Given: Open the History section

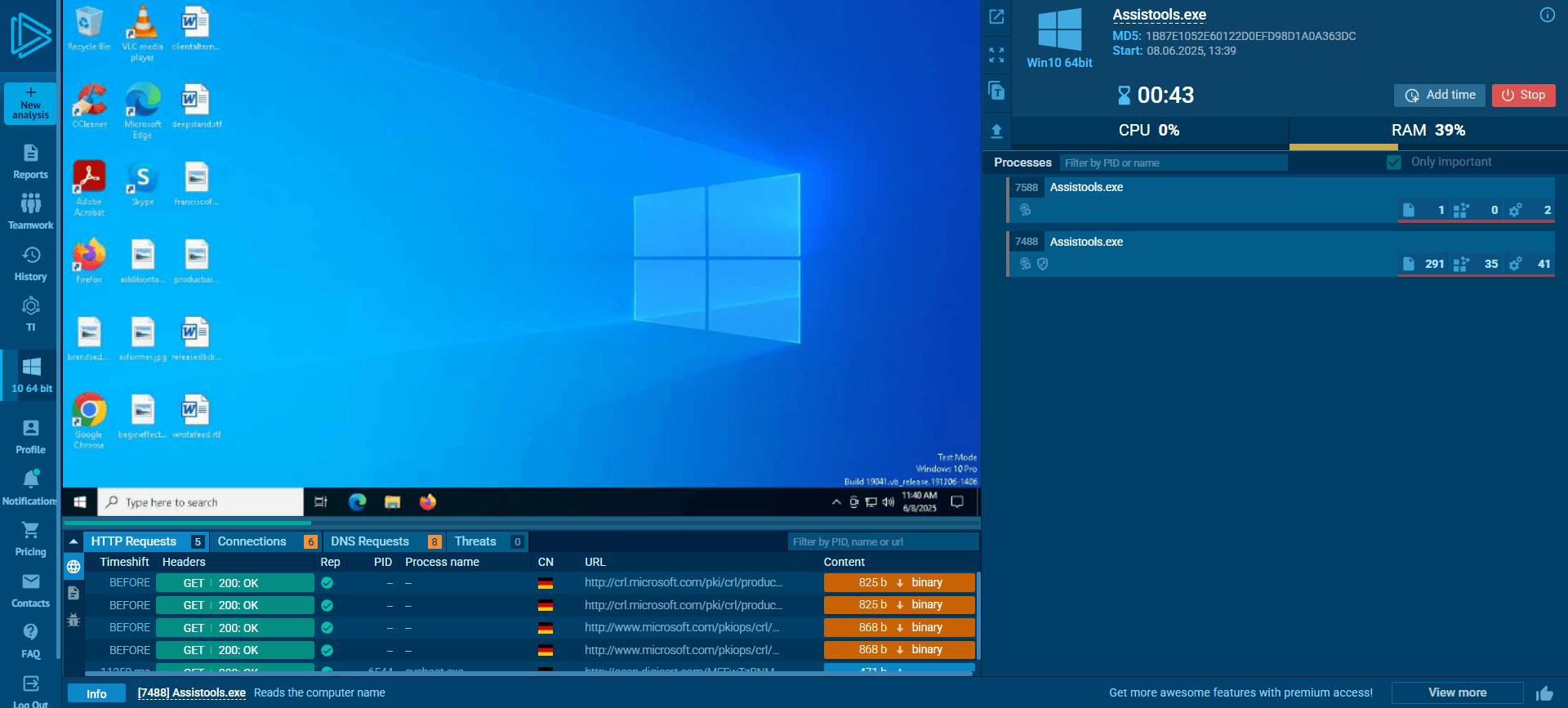Looking at the screenshot, I should click(30, 264).
